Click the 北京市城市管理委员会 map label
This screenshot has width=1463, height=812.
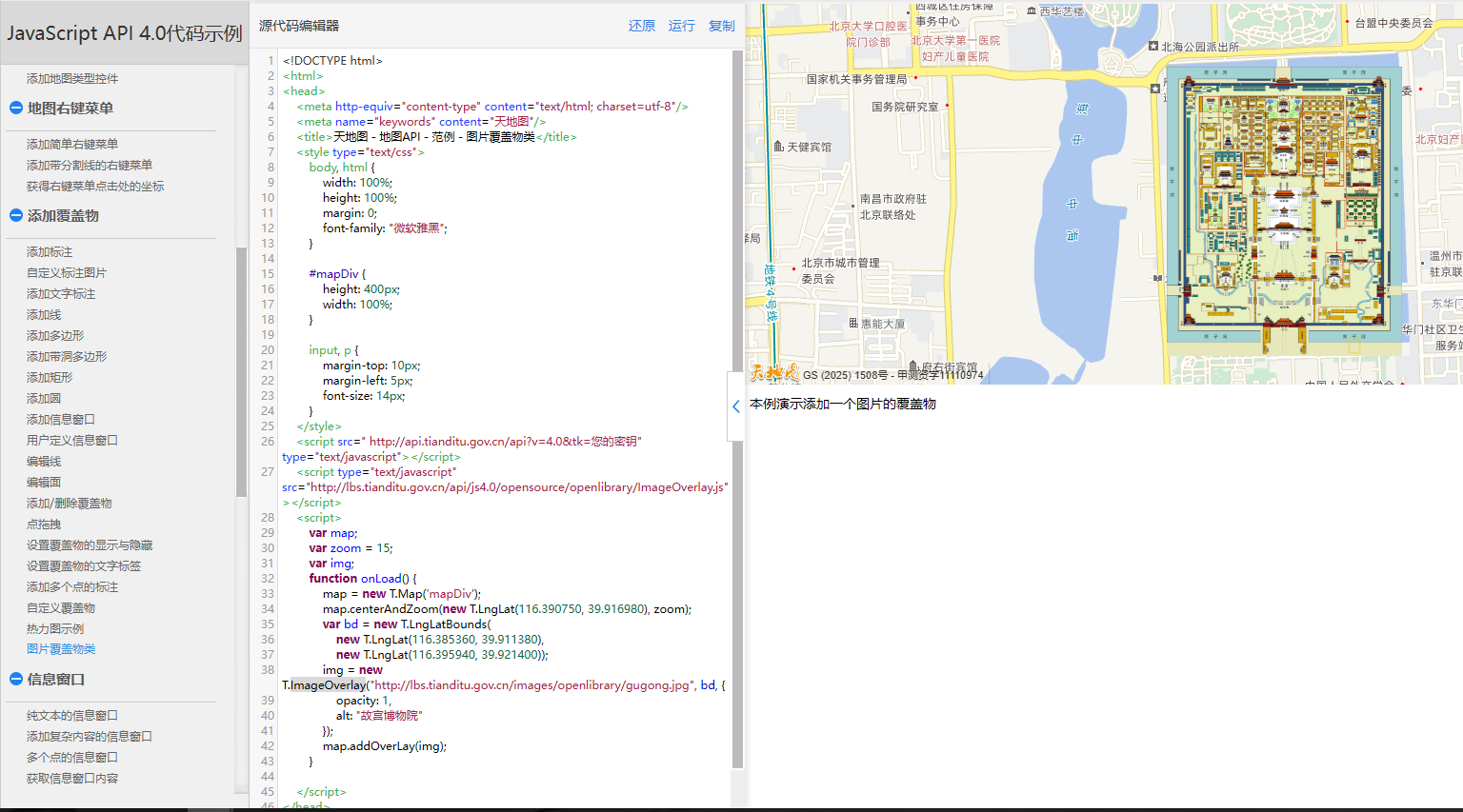(x=840, y=270)
